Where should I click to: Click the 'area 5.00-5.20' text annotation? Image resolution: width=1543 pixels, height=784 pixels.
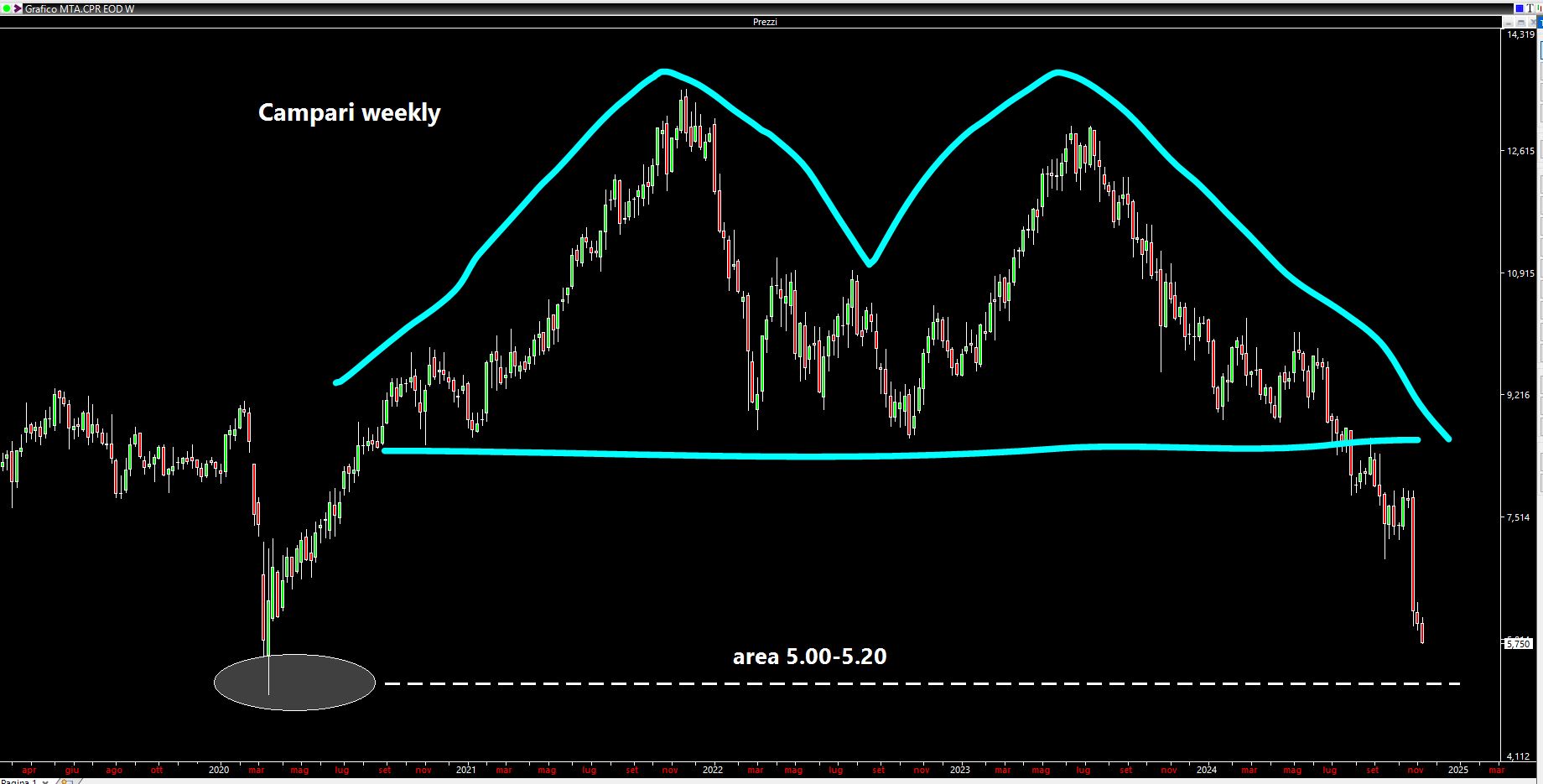[809, 656]
